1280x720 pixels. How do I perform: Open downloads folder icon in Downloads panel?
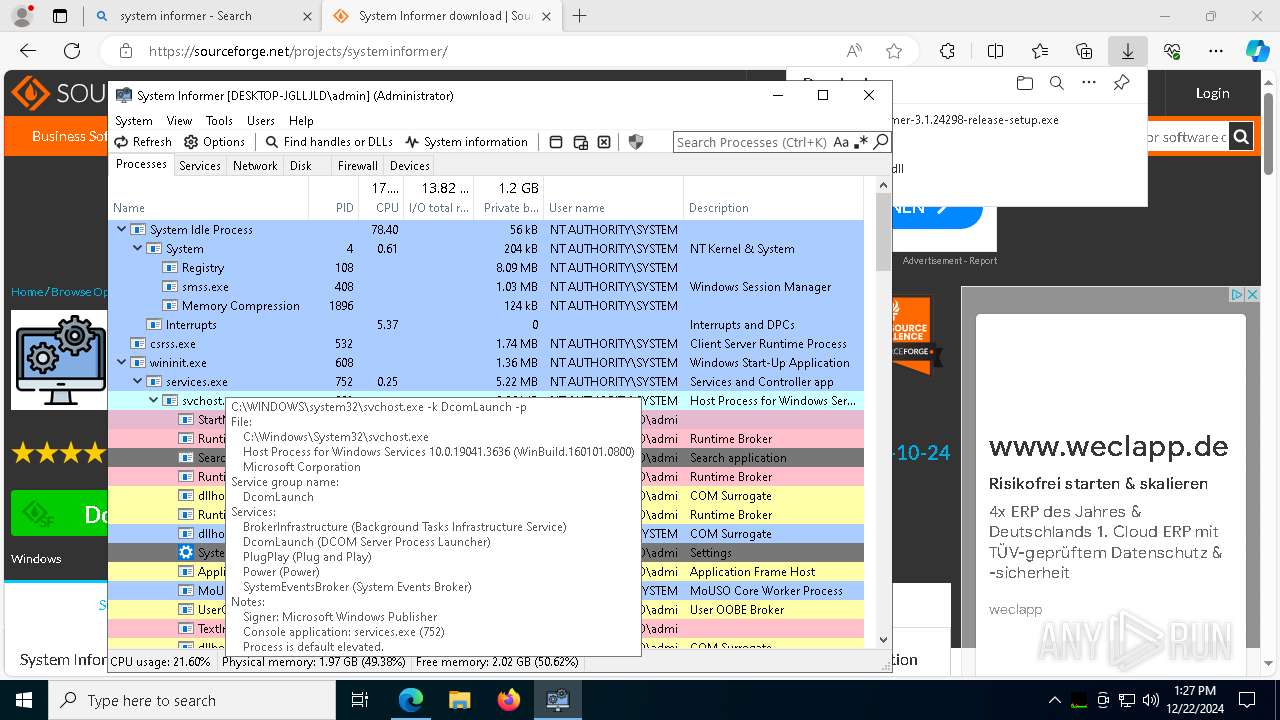click(x=1024, y=84)
